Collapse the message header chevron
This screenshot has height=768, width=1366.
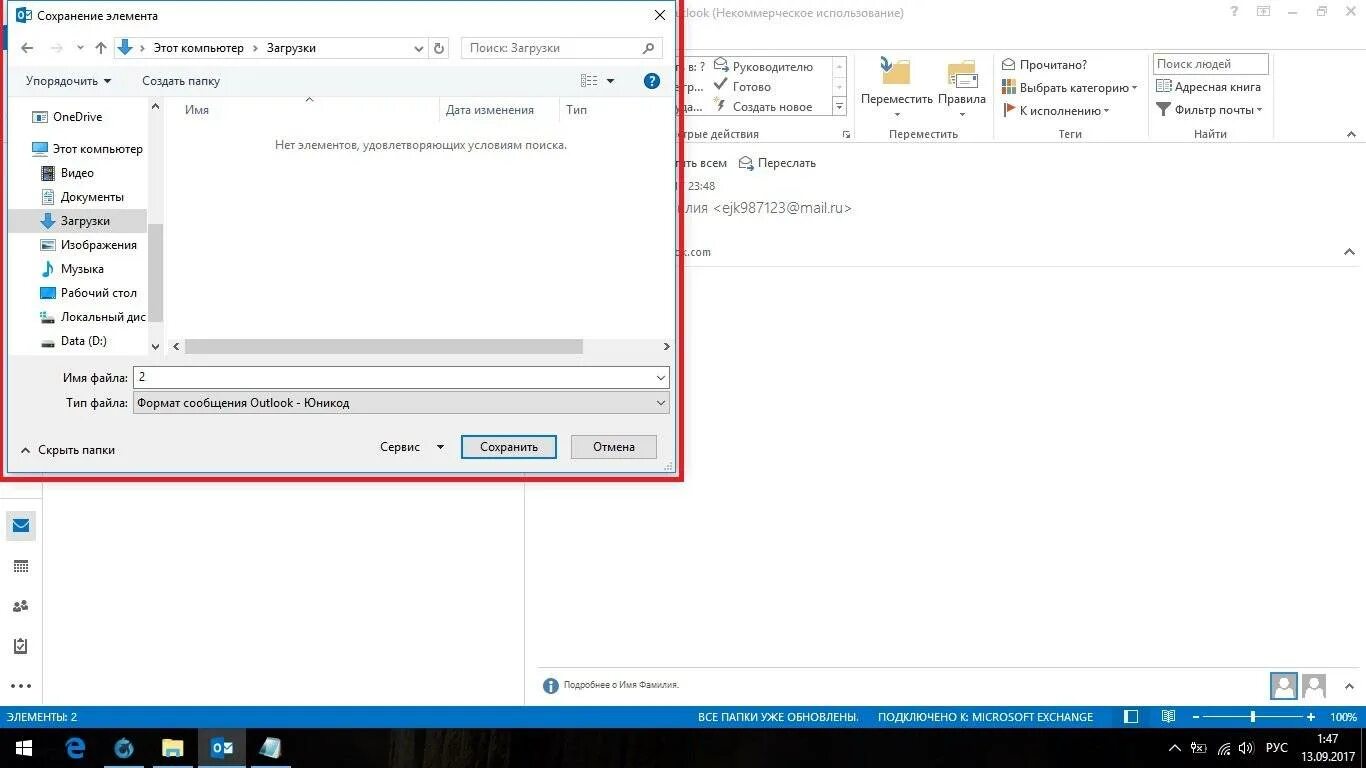[x=1349, y=252]
